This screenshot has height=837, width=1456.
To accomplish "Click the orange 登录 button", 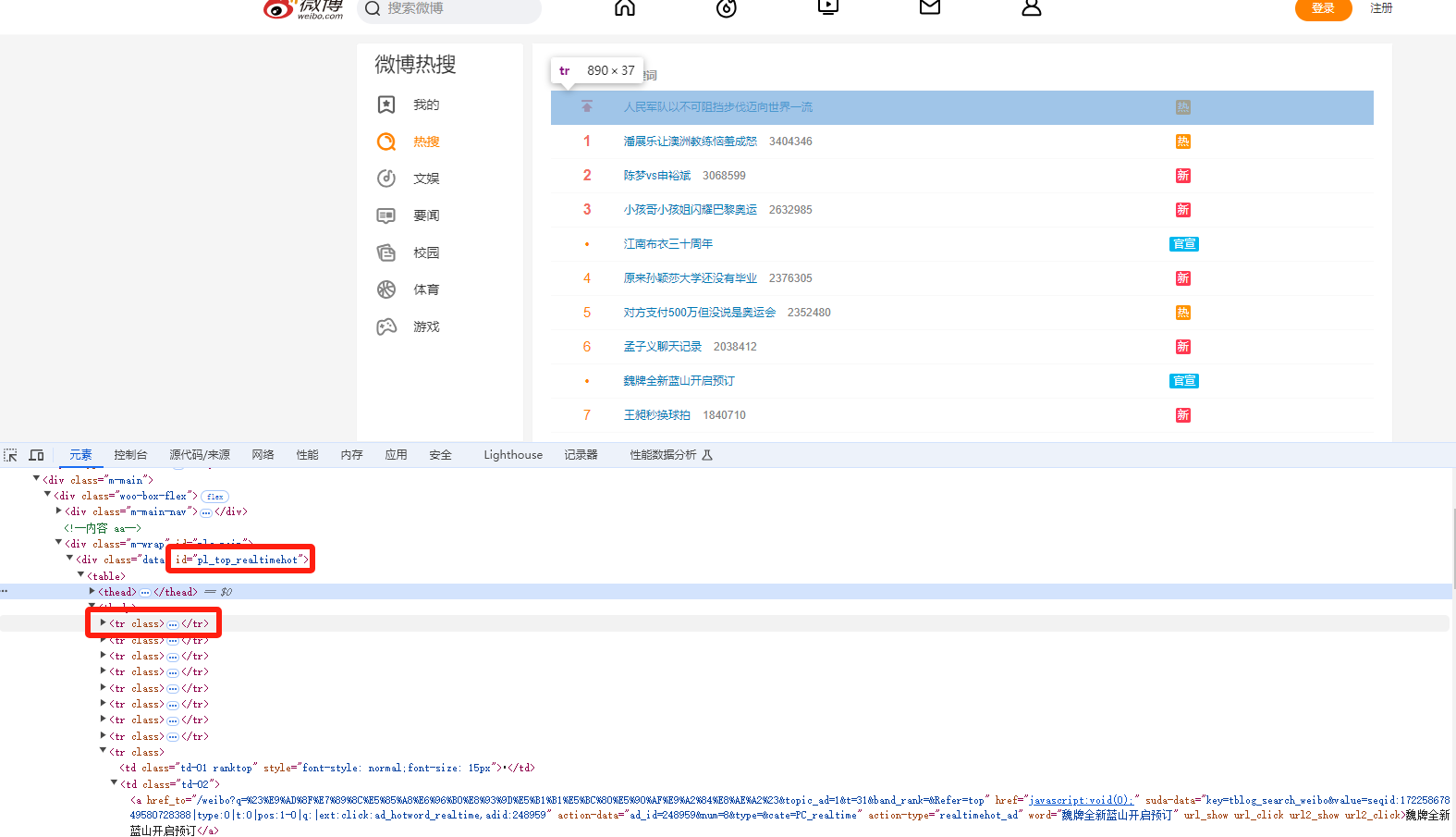I will 1323,9.
